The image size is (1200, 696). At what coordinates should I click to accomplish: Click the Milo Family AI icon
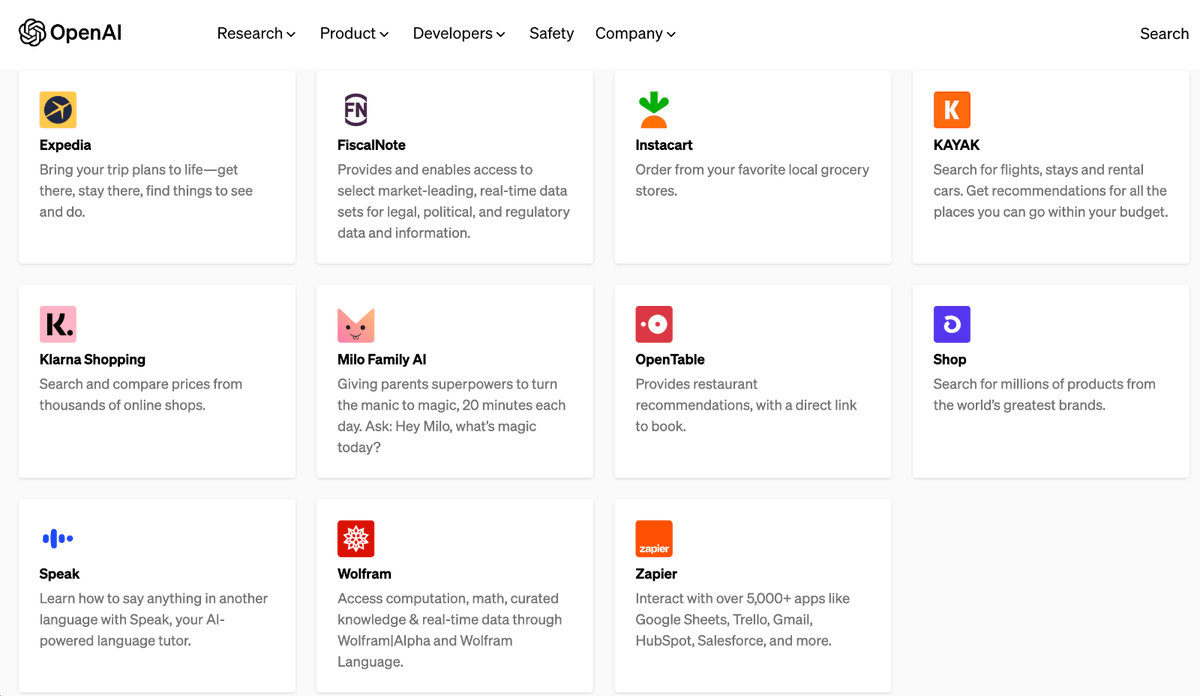pos(356,324)
